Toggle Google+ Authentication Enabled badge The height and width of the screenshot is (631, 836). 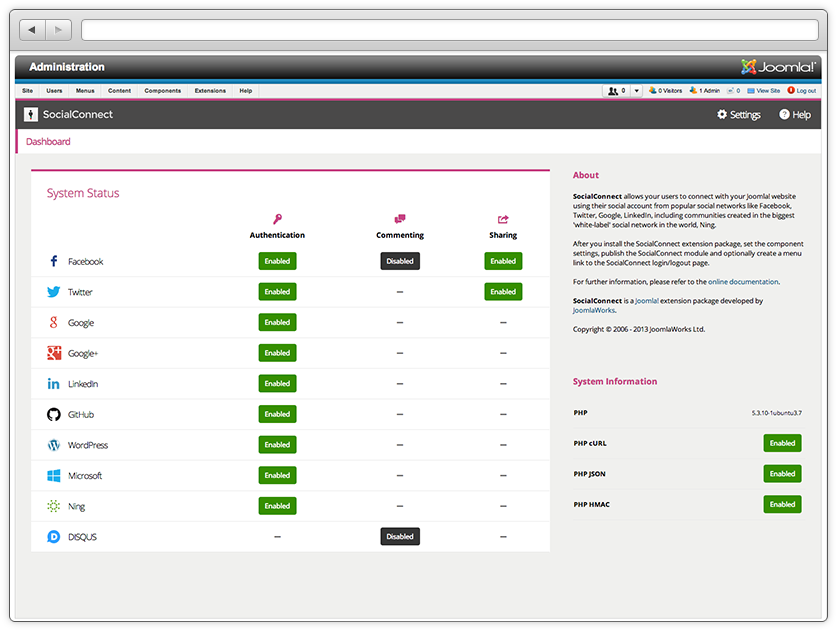[x=277, y=353]
